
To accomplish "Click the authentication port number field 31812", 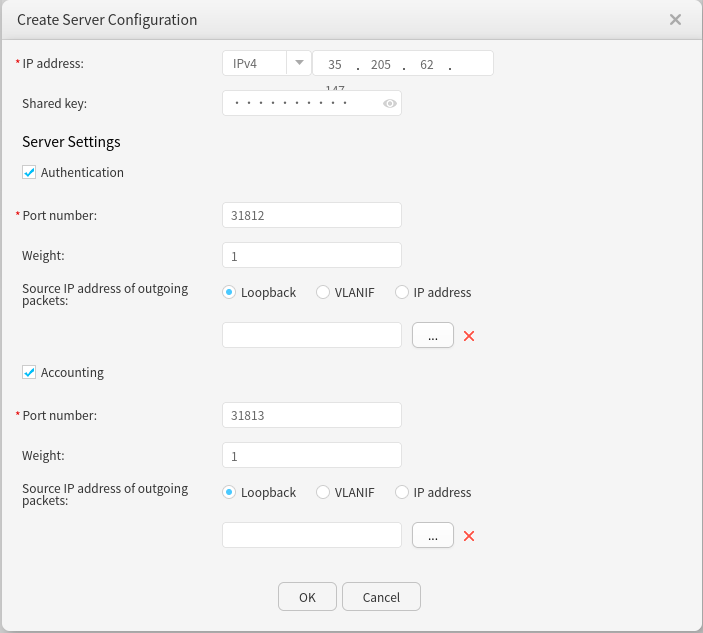I will pyautogui.click(x=311, y=215).
